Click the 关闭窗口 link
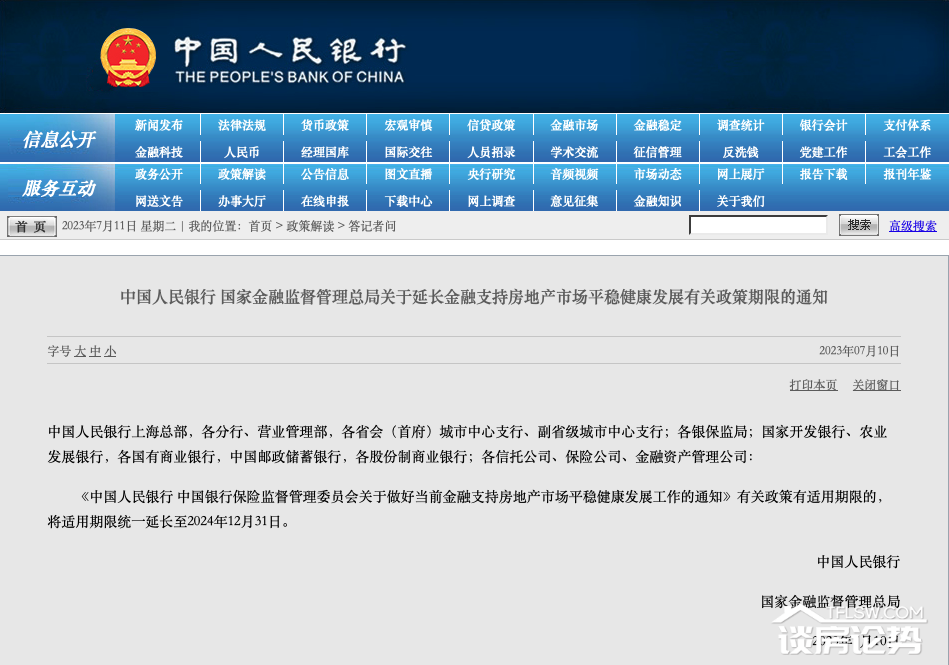This screenshot has height=665, width=949. (876, 385)
